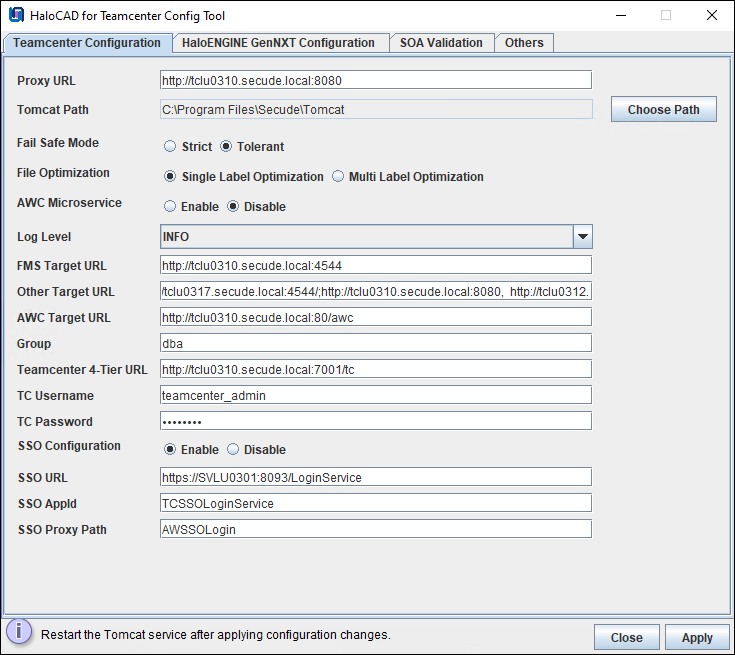
Task: Minimize the Config Tool window
Action: pyautogui.click(x=621, y=15)
